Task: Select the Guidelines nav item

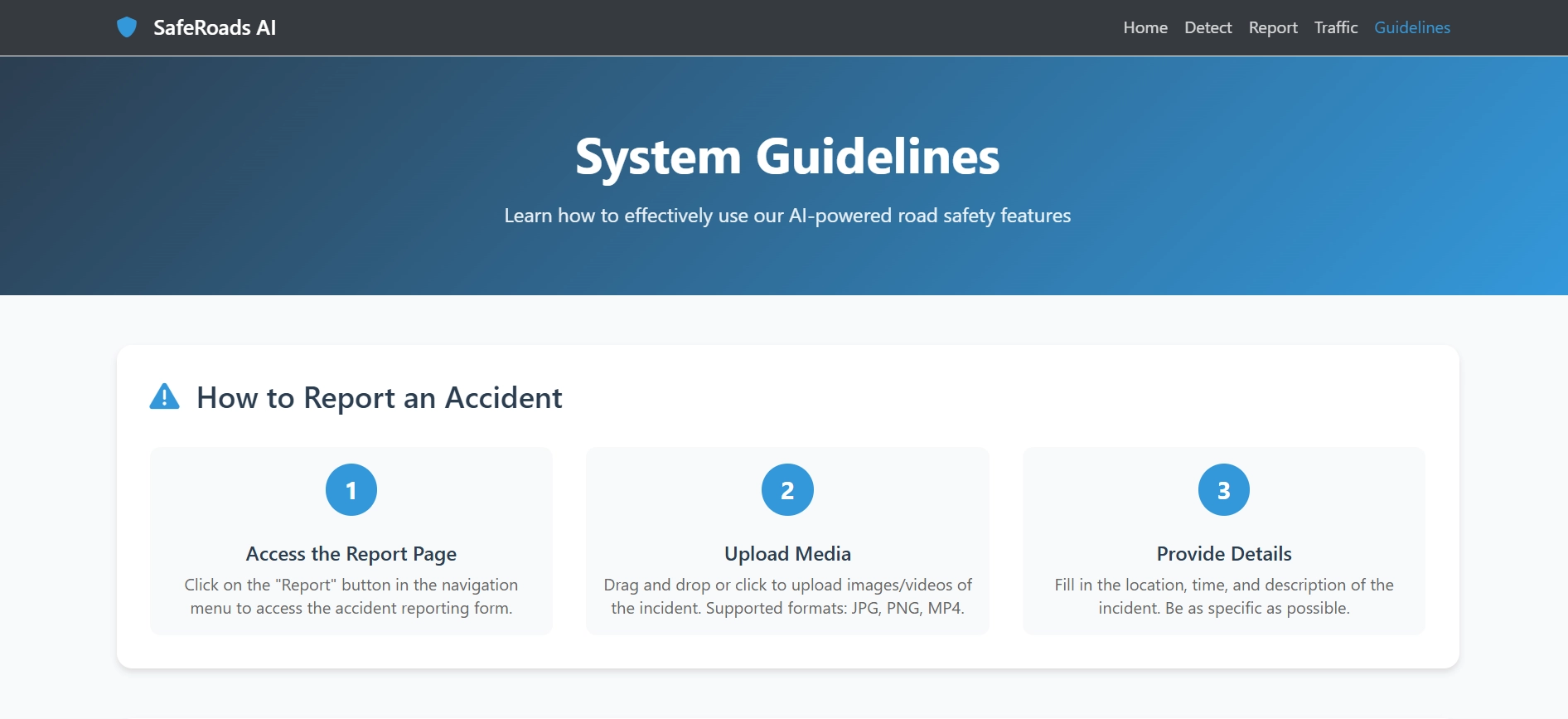Action: [x=1412, y=27]
